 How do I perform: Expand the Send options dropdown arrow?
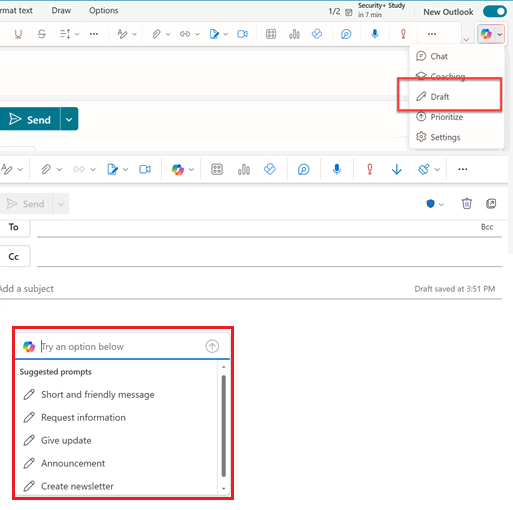(x=69, y=119)
